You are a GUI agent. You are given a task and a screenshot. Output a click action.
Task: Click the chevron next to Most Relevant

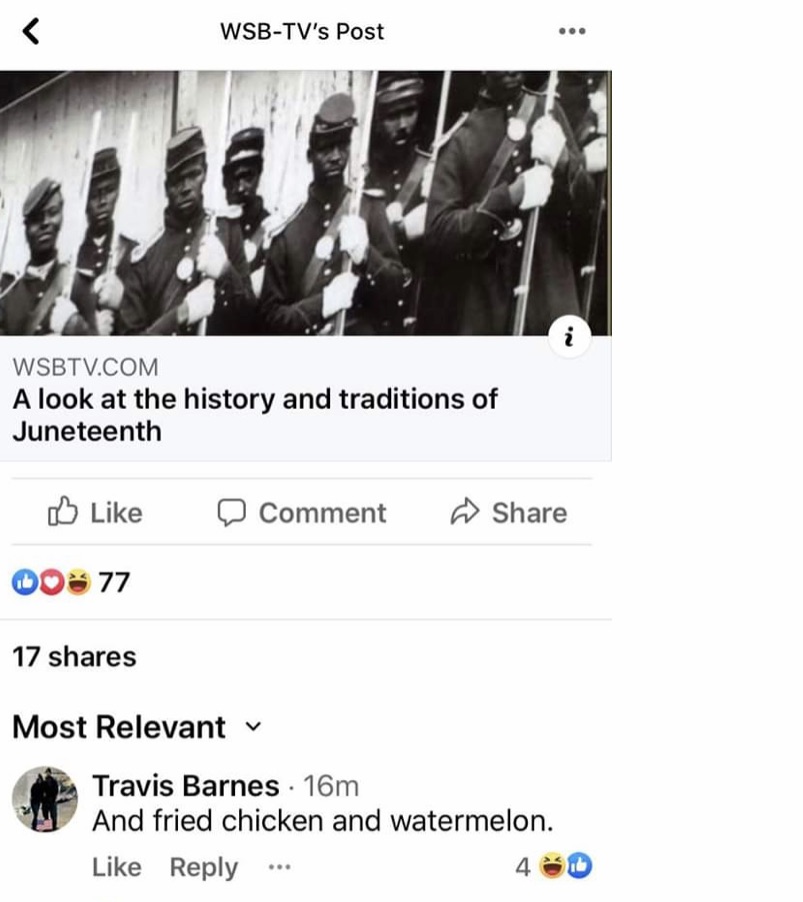tap(253, 727)
